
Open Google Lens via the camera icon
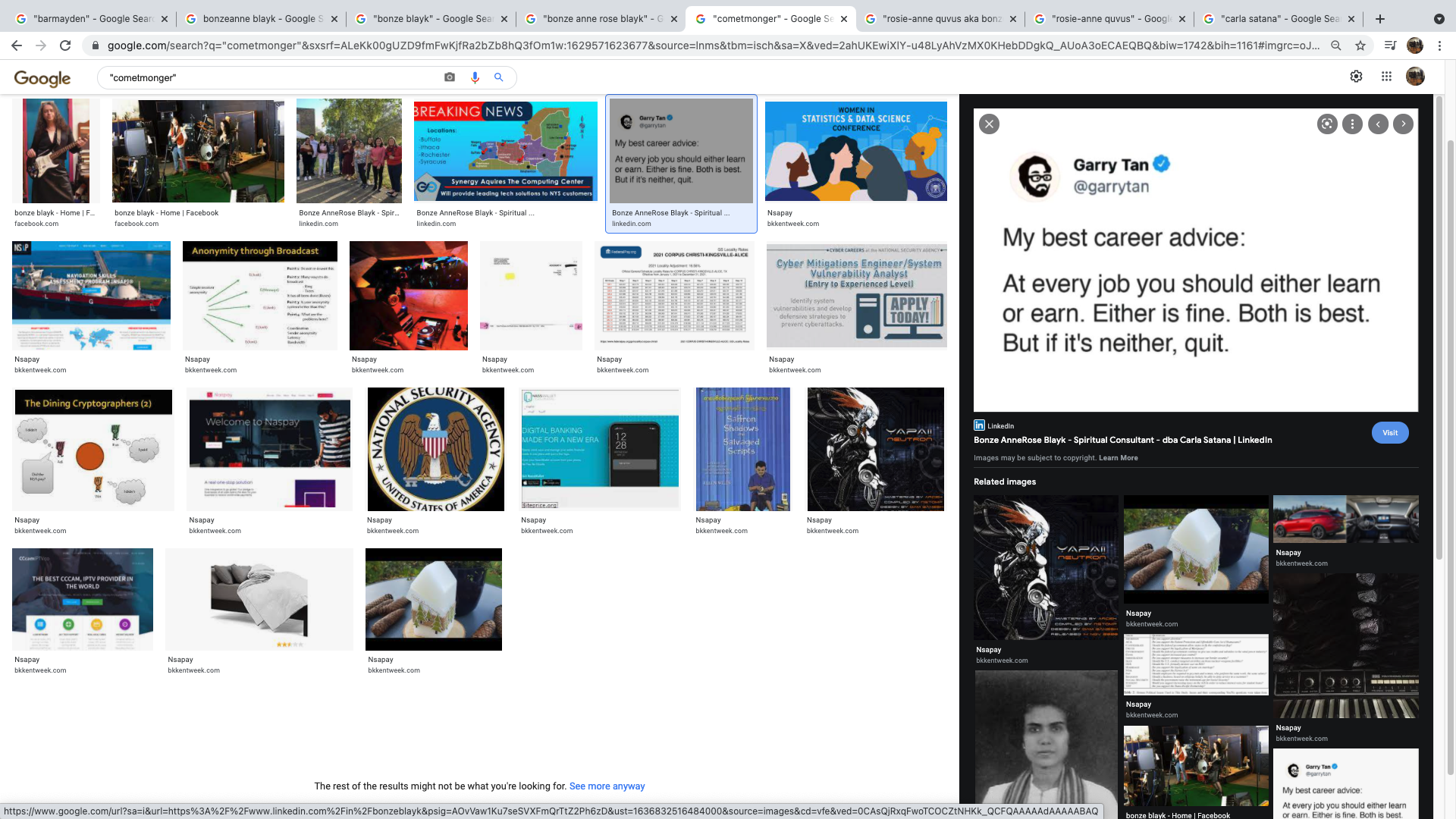click(x=449, y=77)
